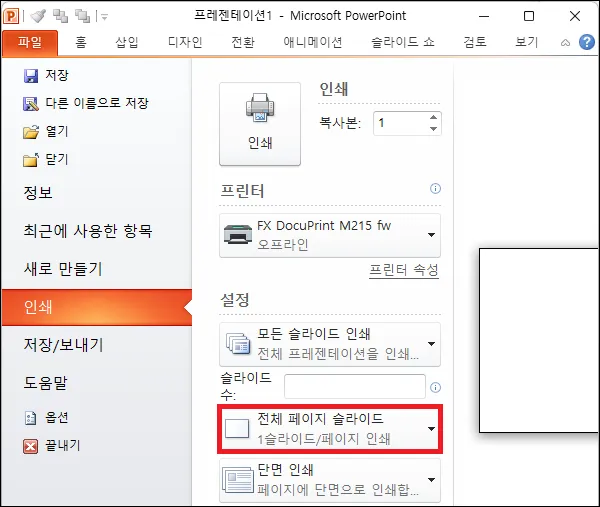Click the PowerPoint app icon in title bar
The width and height of the screenshot is (600, 507).
[x=11, y=16]
